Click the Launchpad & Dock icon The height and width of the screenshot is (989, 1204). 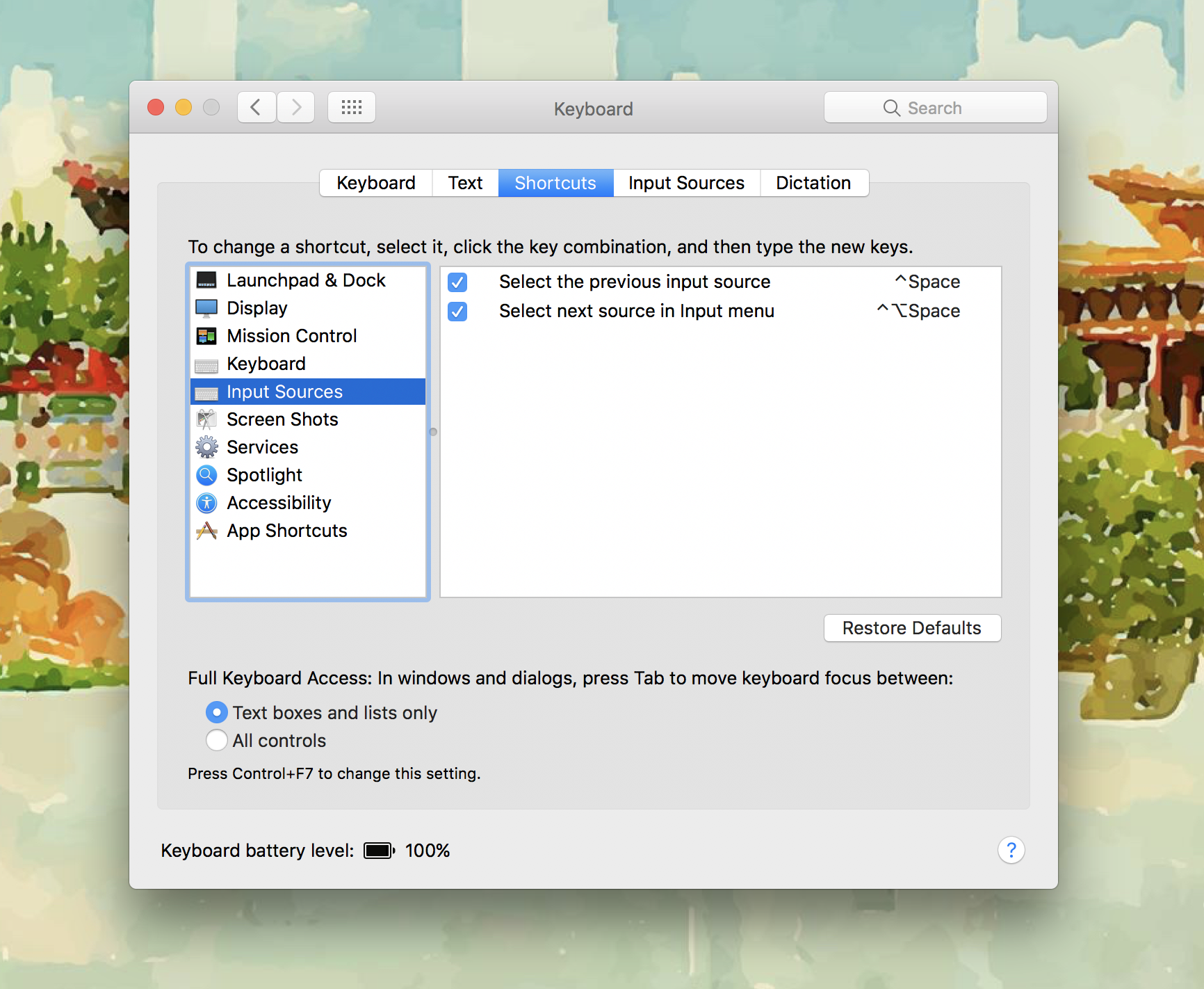coord(206,280)
